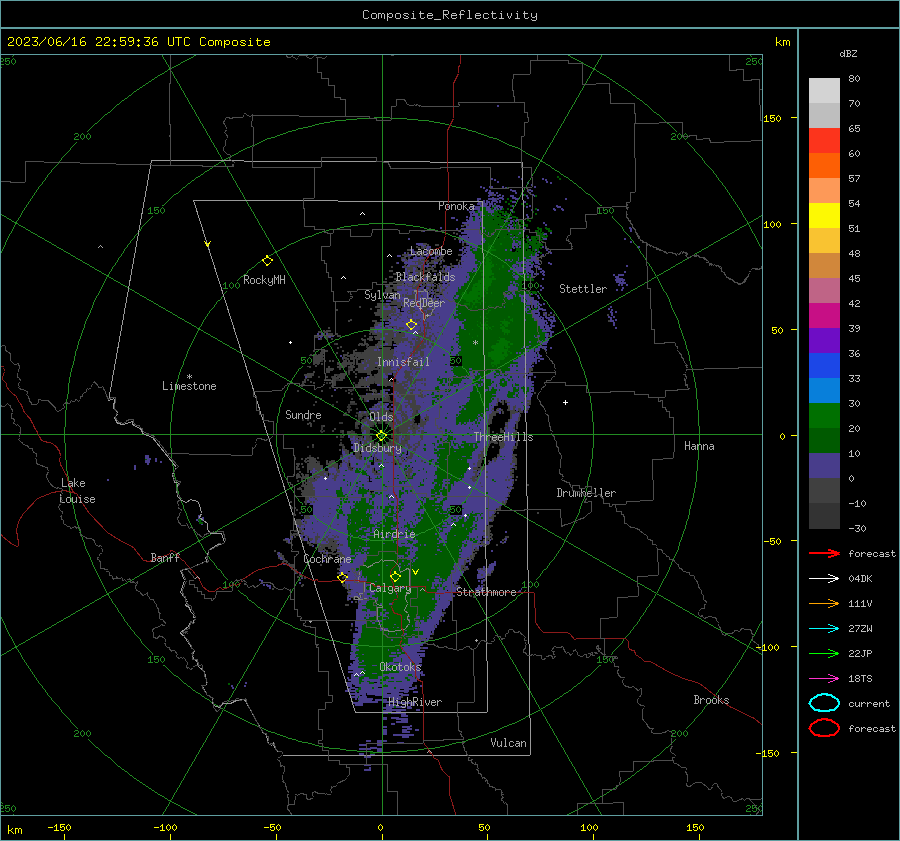The height and width of the screenshot is (841, 900).
Task: Click the Didsbury label
Action: tap(377, 448)
